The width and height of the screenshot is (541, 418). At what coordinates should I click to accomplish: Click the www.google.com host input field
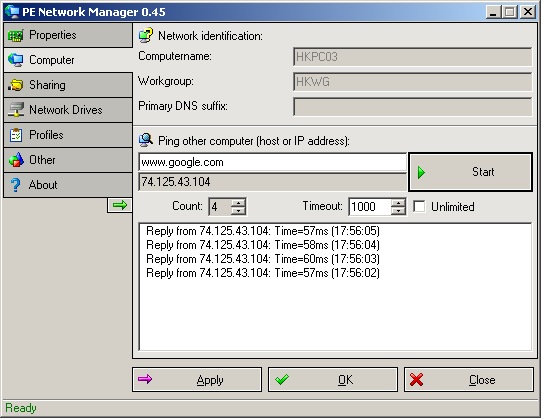point(273,162)
